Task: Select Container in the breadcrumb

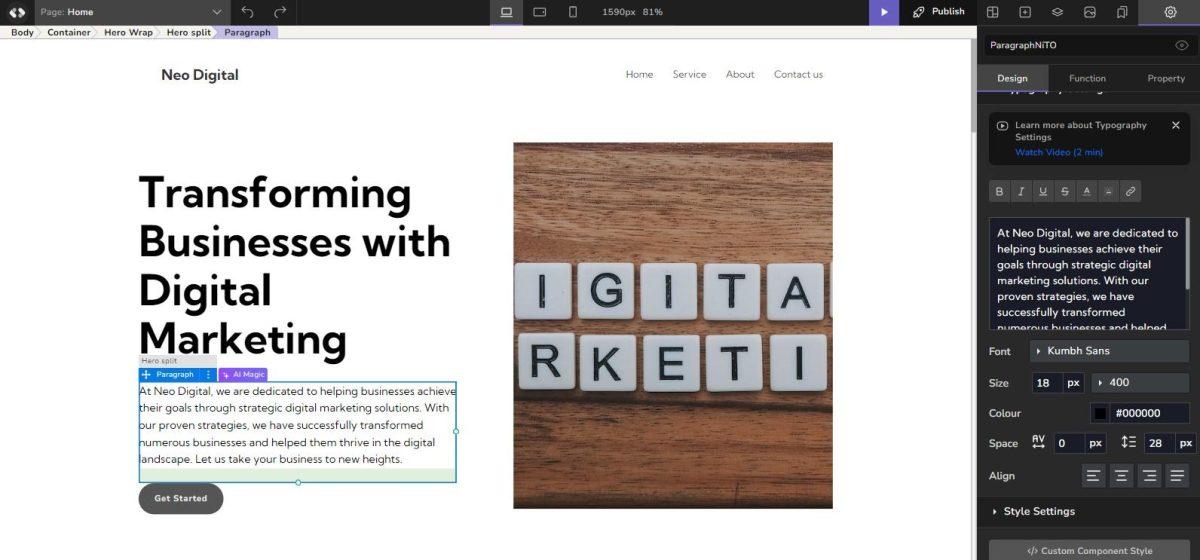Action: (x=68, y=32)
